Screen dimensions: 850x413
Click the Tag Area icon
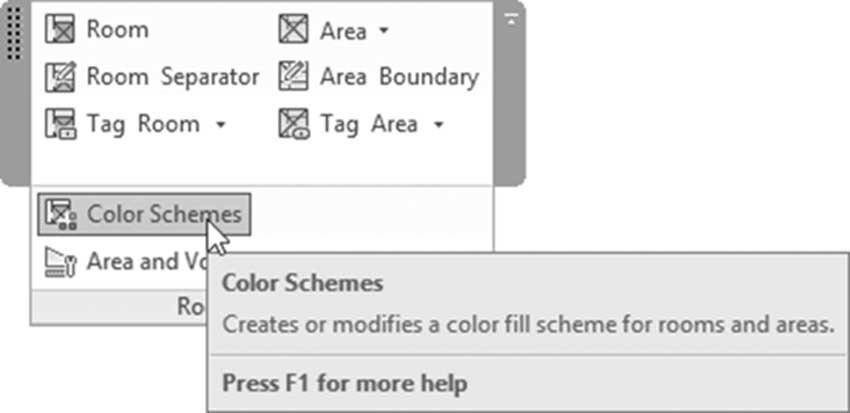(x=294, y=124)
